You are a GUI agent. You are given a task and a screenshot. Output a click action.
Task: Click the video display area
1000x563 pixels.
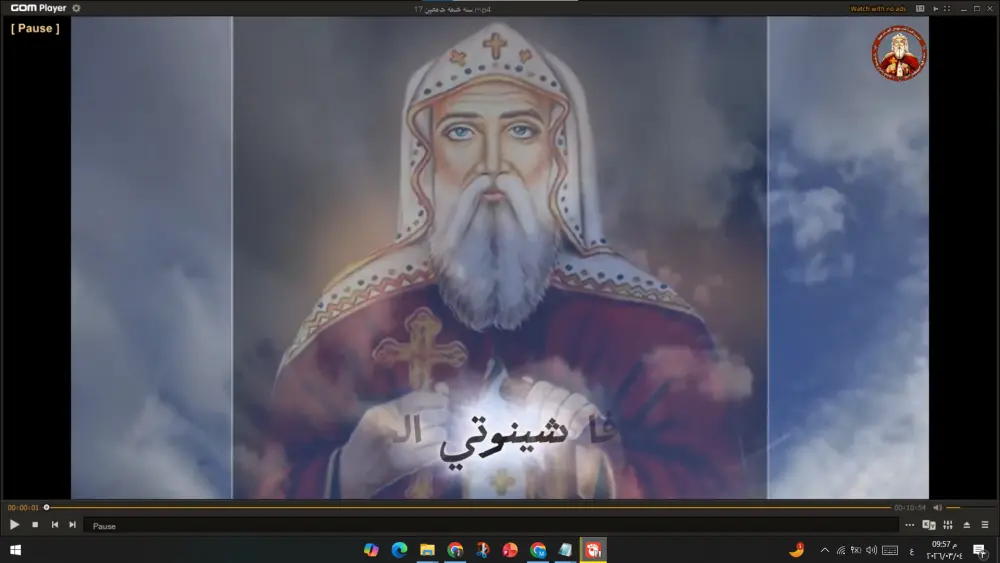[x=500, y=258]
